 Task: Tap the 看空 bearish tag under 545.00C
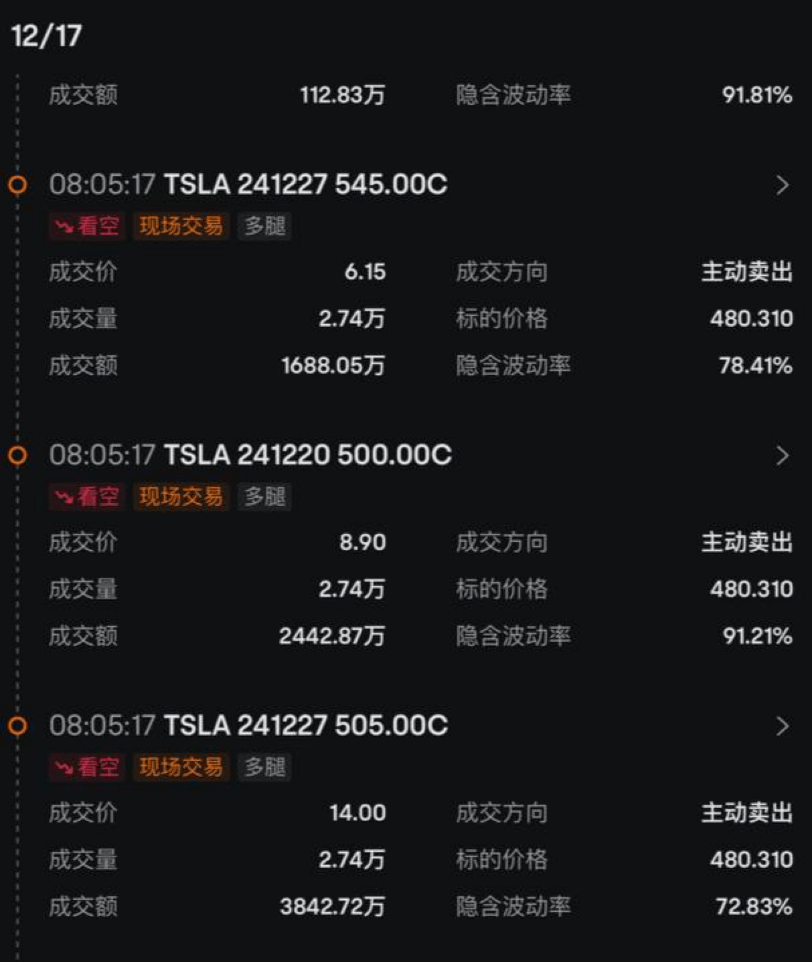[x=86, y=226]
